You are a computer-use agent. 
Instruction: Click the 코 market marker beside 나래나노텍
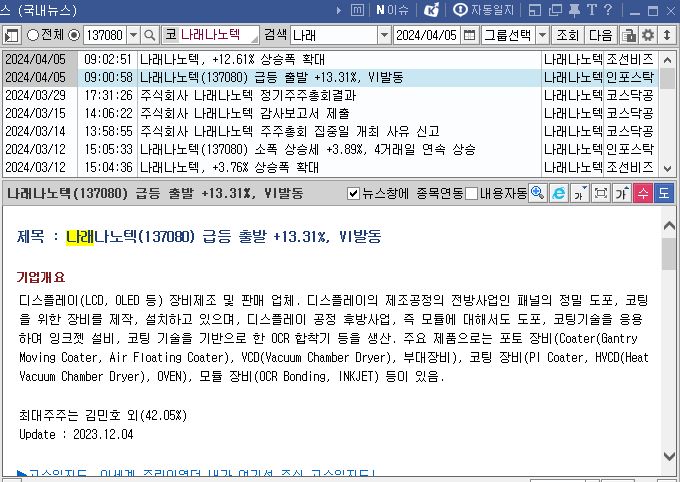pos(170,35)
